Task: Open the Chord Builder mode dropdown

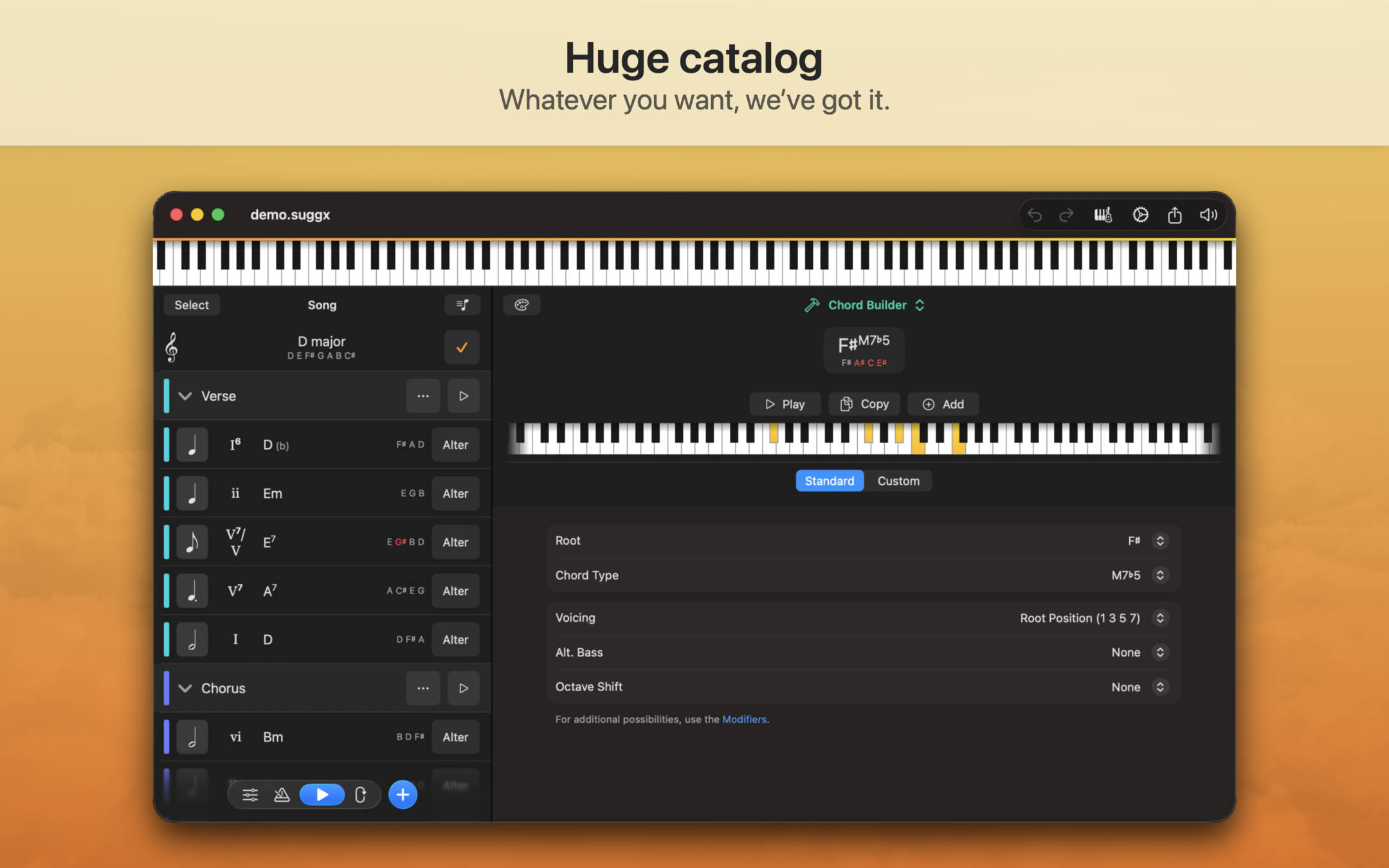Action: click(865, 305)
